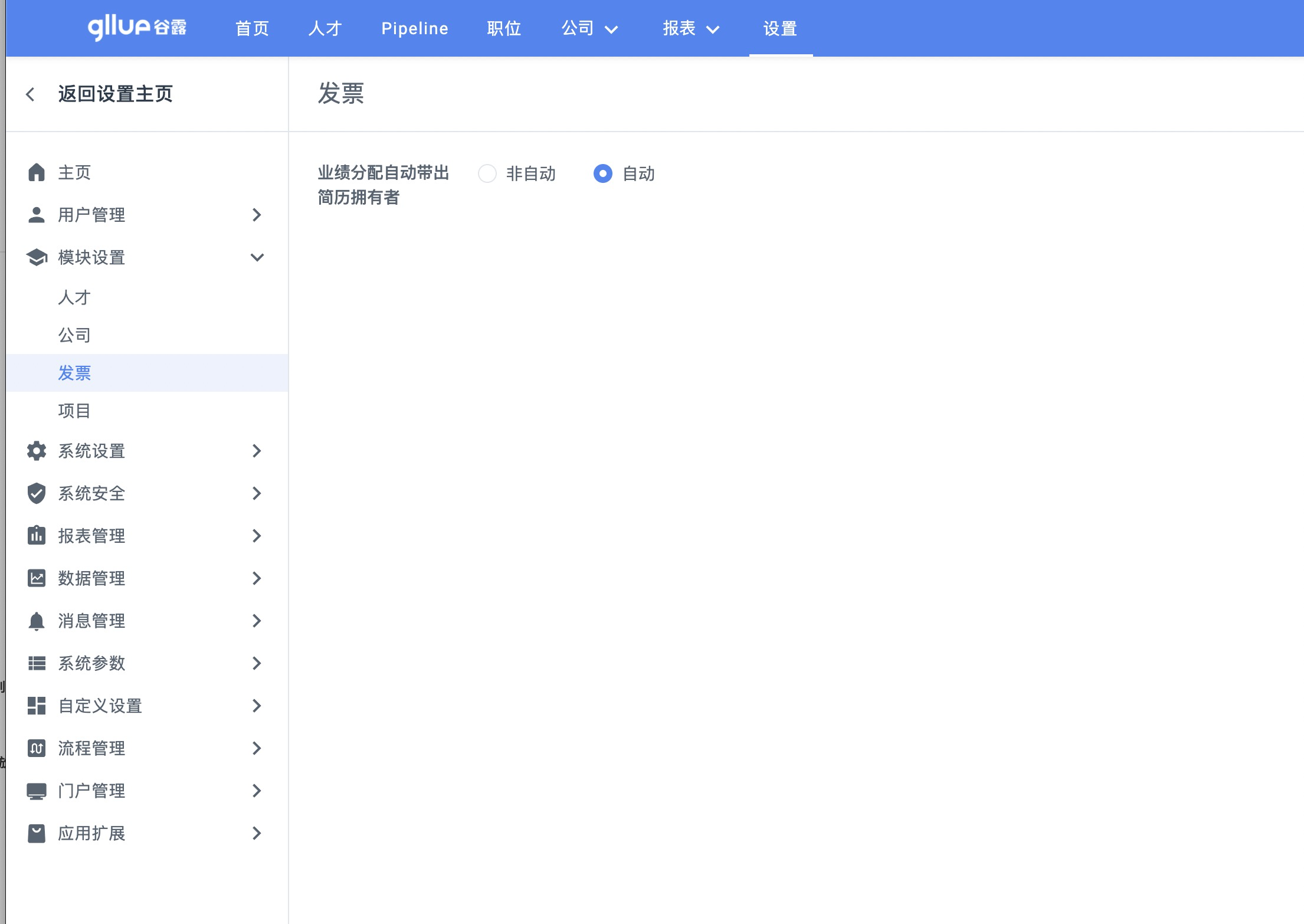Expand 自定义设置 with its chevron
The image size is (1304, 924).
[x=257, y=706]
